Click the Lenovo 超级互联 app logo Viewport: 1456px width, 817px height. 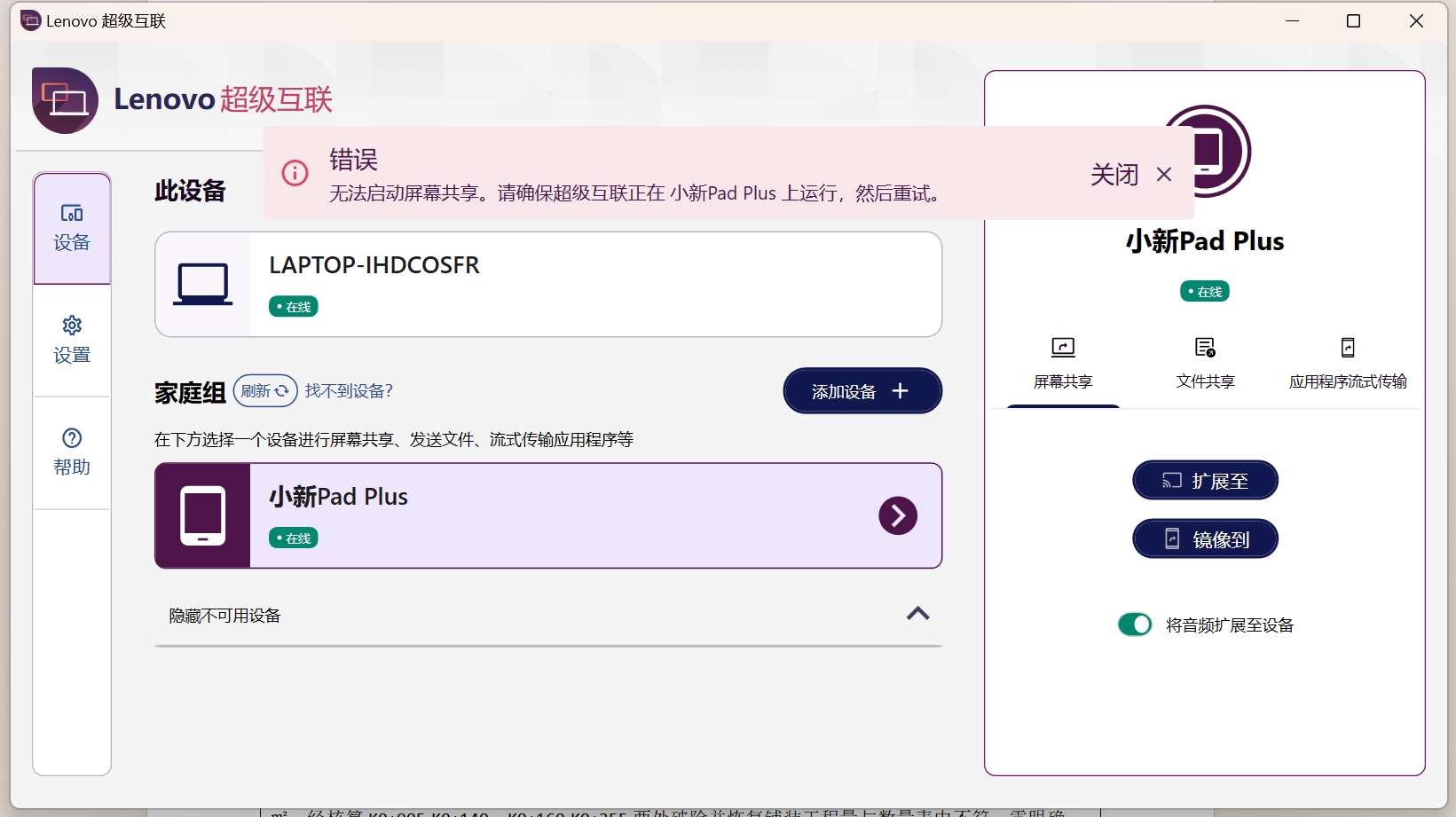pyautogui.click(x=65, y=100)
